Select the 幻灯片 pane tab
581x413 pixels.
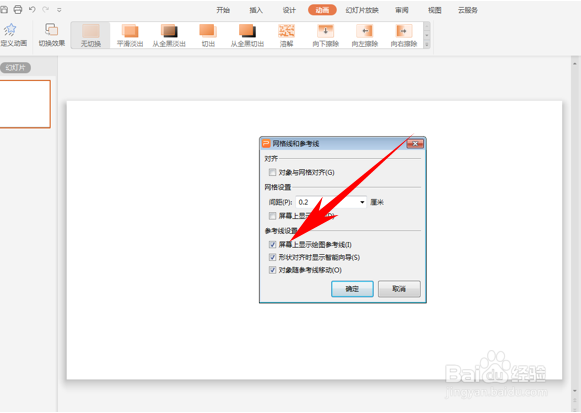[15, 68]
